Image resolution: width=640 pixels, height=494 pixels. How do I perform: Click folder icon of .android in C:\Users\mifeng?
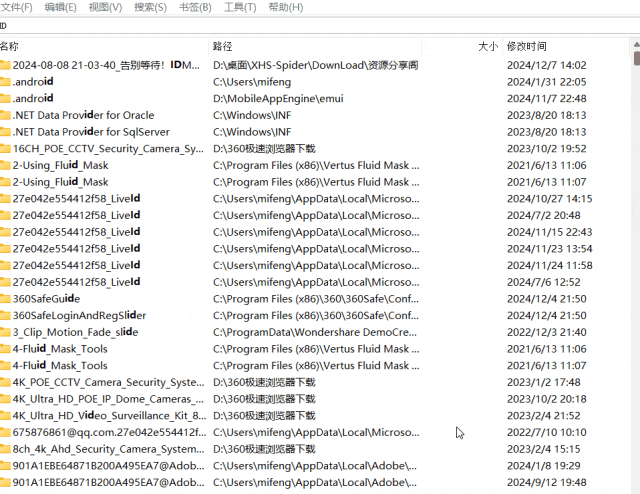[5, 82]
